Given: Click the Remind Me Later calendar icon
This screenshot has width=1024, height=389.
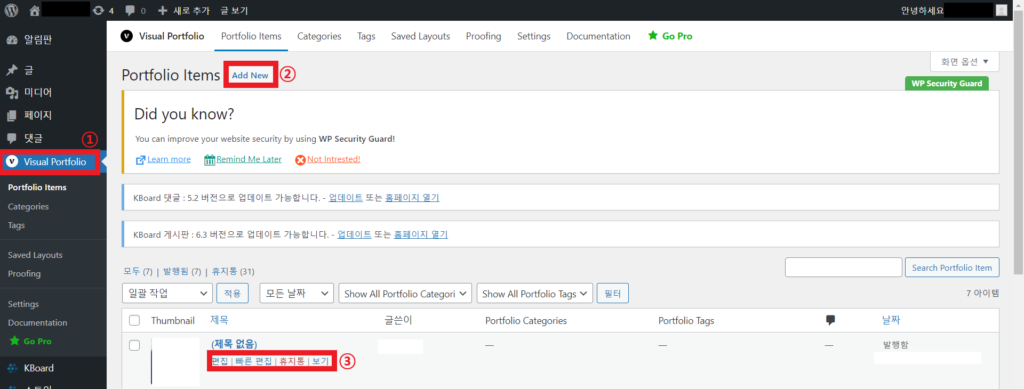Looking at the screenshot, I should coord(210,160).
